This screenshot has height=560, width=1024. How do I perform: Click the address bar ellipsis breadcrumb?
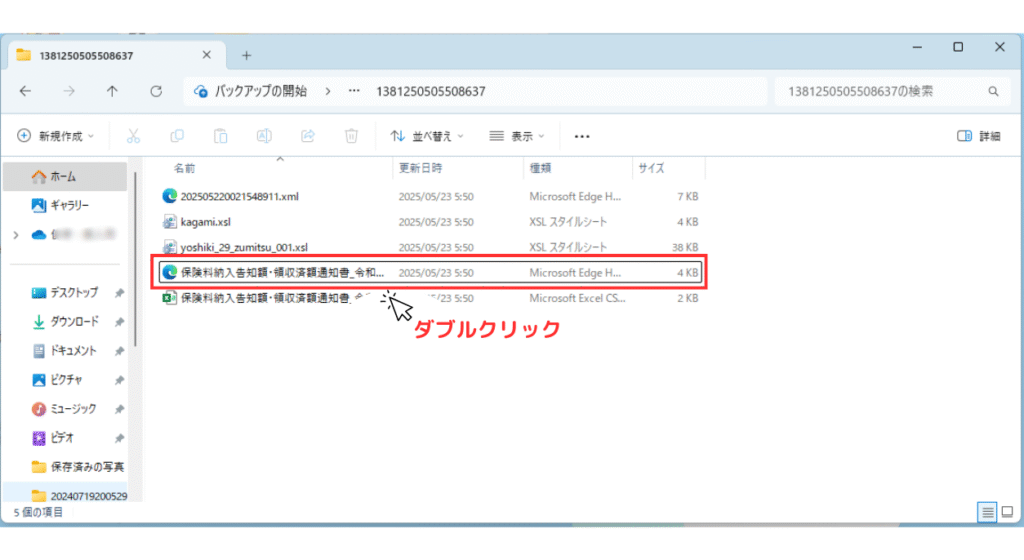pyautogui.click(x=354, y=91)
